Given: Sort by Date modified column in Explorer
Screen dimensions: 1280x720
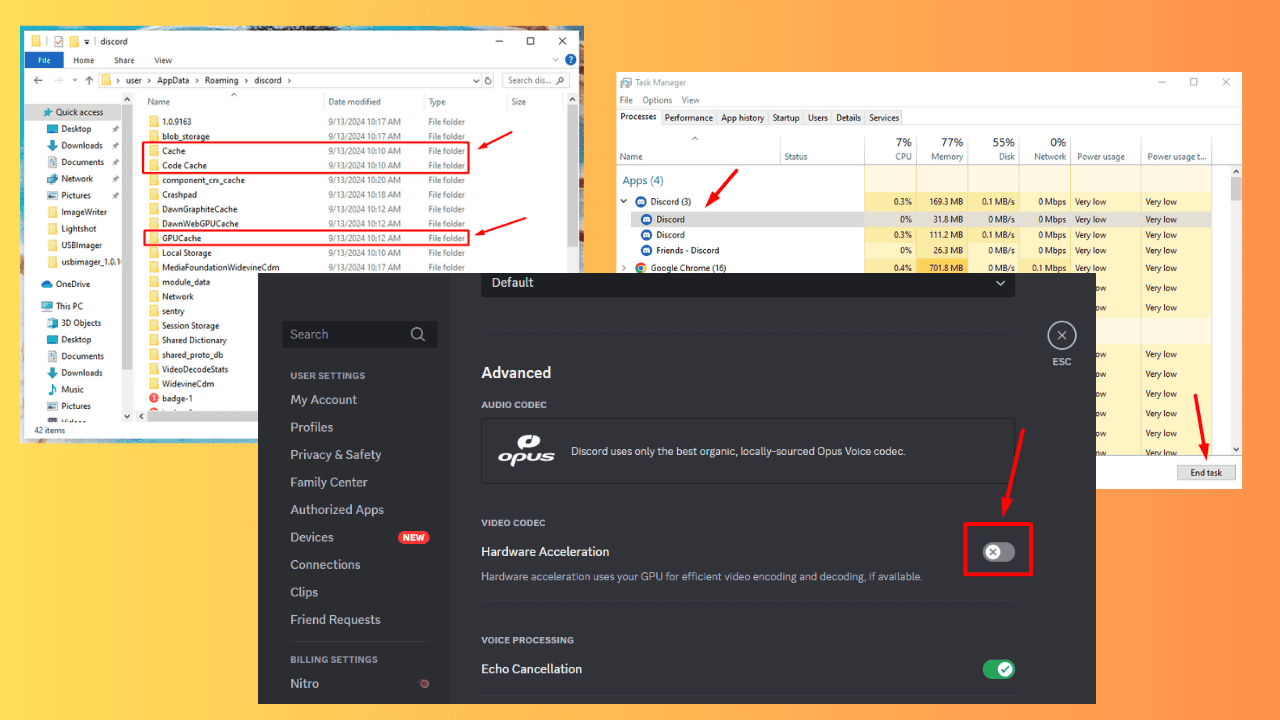Looking at the screenshot, I should [354, 102].
